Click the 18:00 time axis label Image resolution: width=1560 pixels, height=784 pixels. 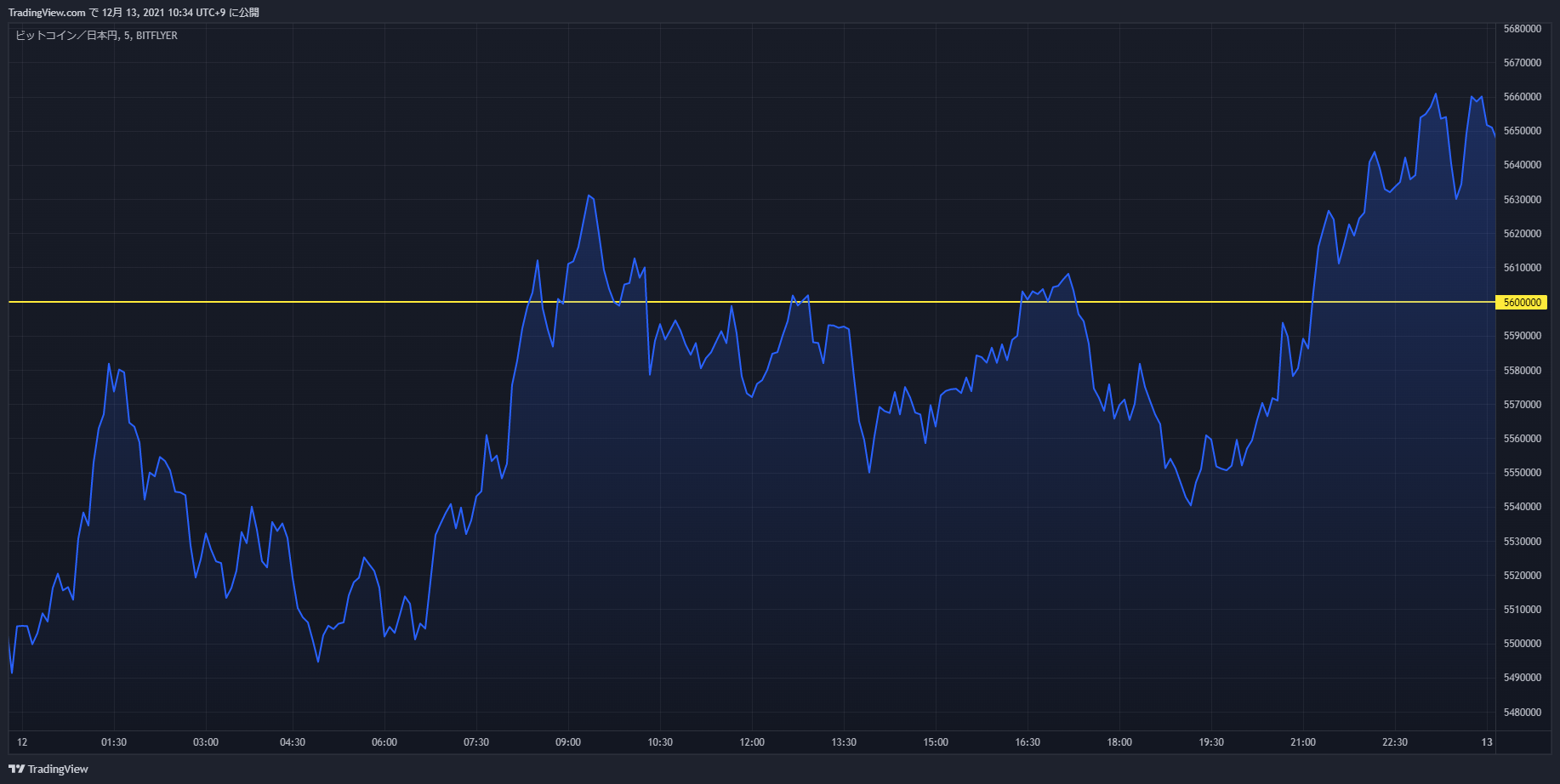click(1119, 742)
